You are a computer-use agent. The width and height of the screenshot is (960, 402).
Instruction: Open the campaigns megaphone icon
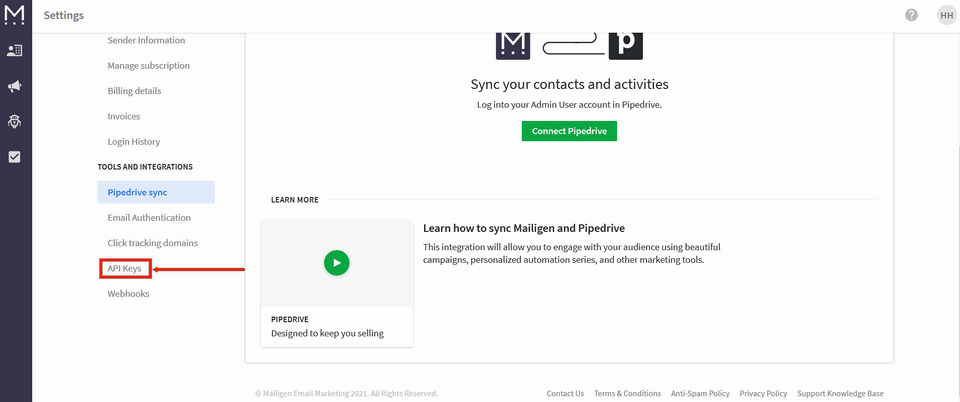tap(15, 86)
